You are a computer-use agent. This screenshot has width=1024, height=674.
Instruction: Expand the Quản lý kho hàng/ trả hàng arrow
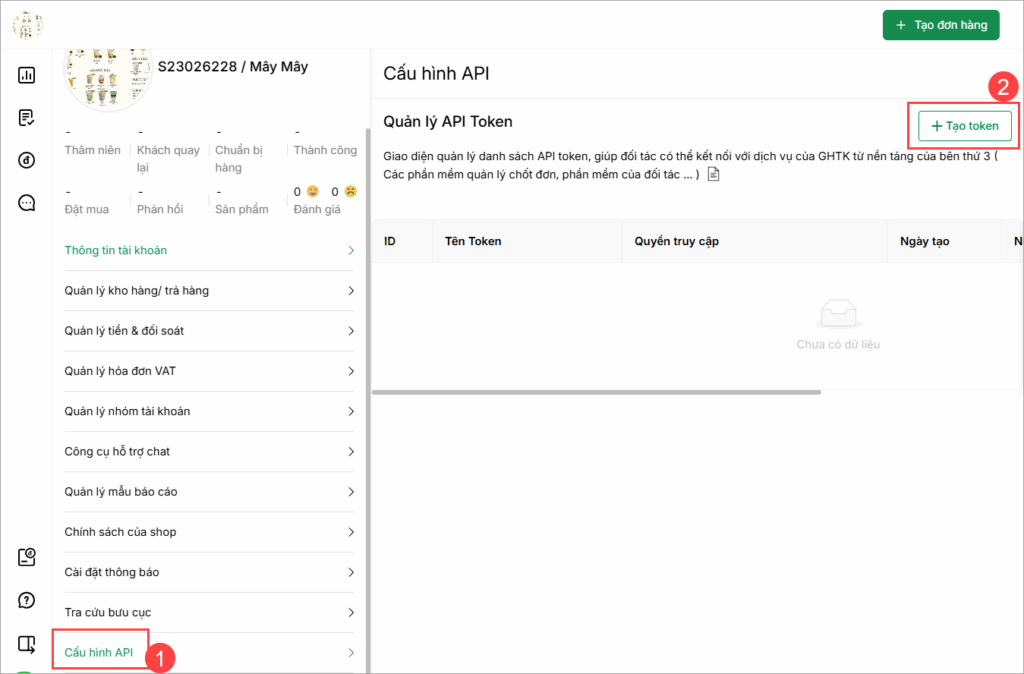click(350, 291)
